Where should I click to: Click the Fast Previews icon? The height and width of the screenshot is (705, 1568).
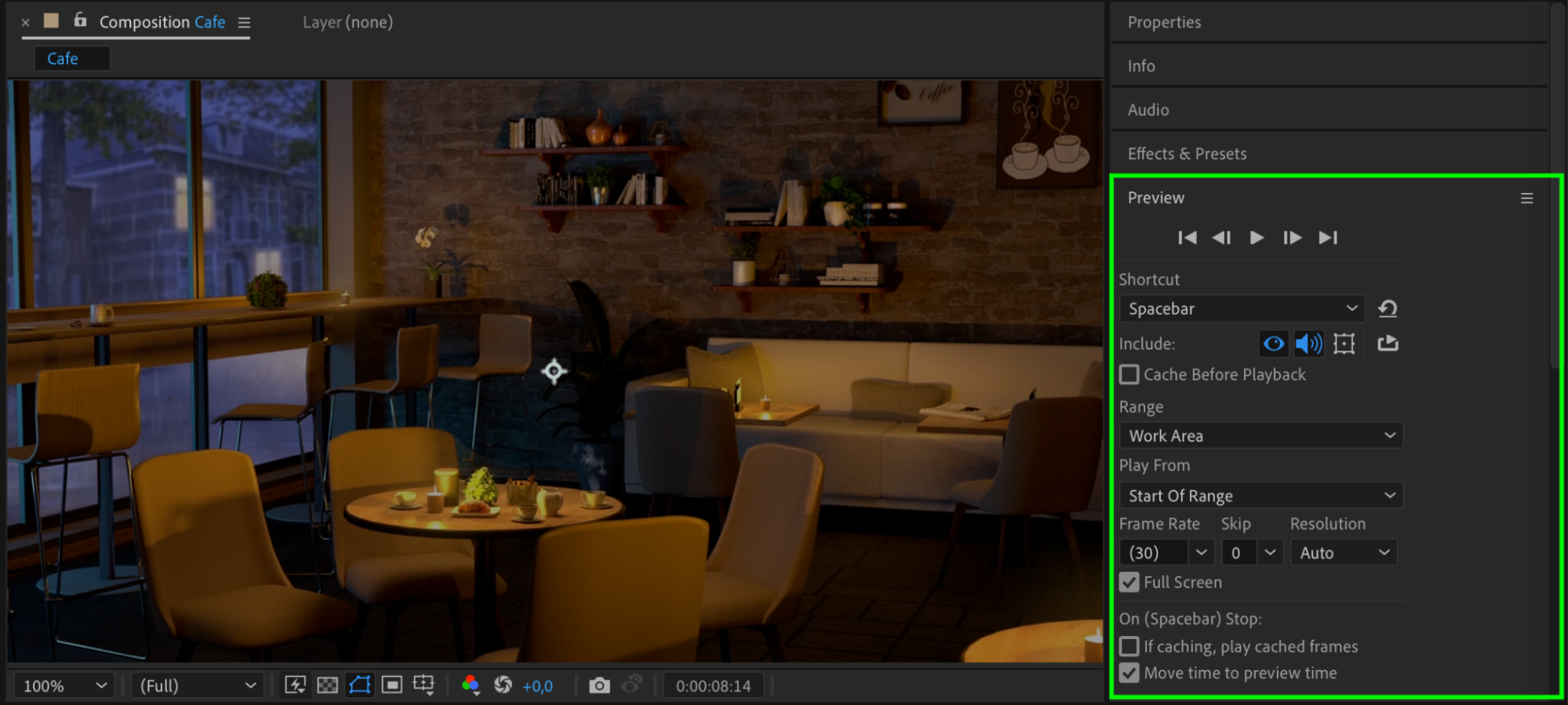[295, 685]
